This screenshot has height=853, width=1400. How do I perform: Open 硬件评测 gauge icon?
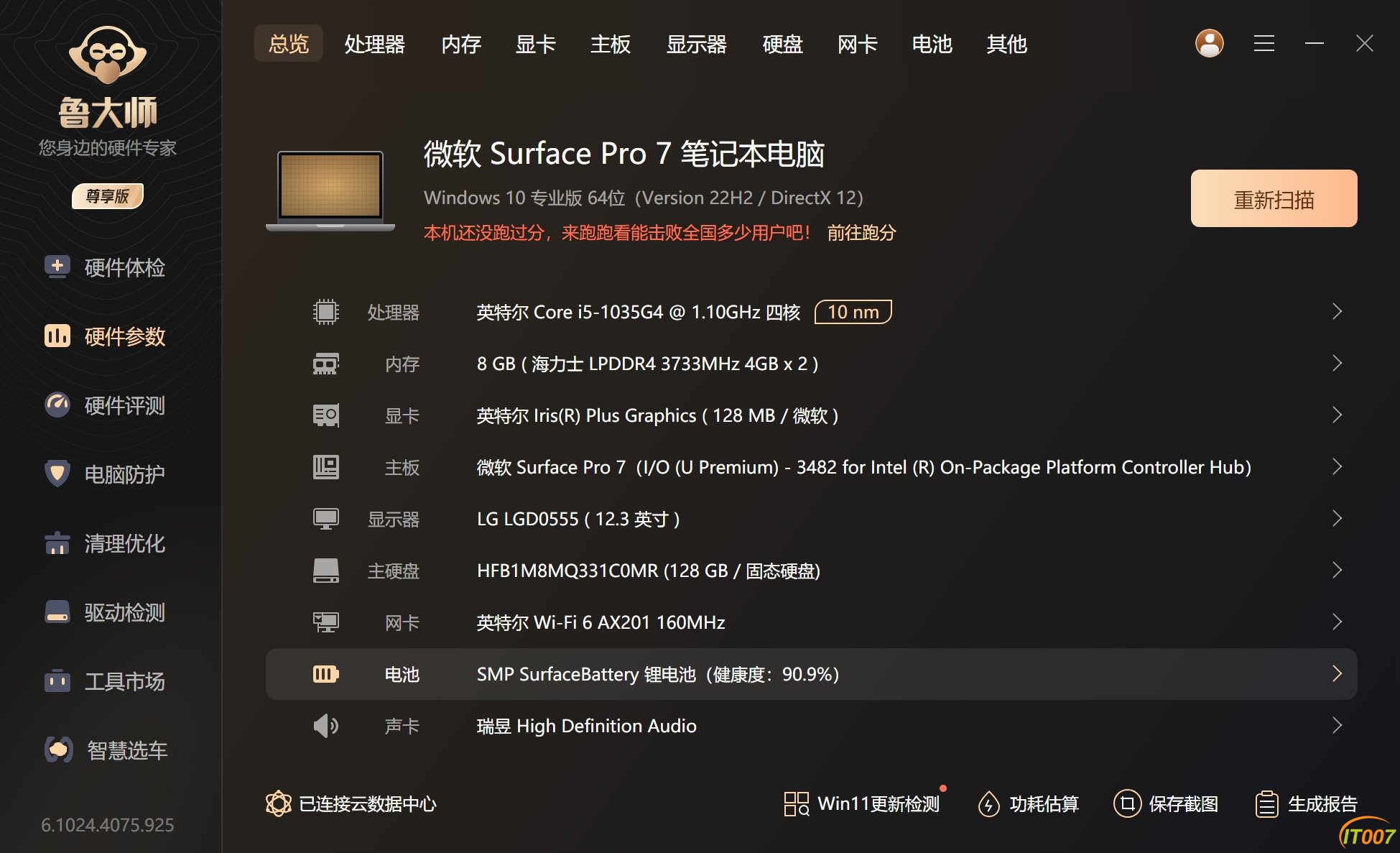(57, 405)
